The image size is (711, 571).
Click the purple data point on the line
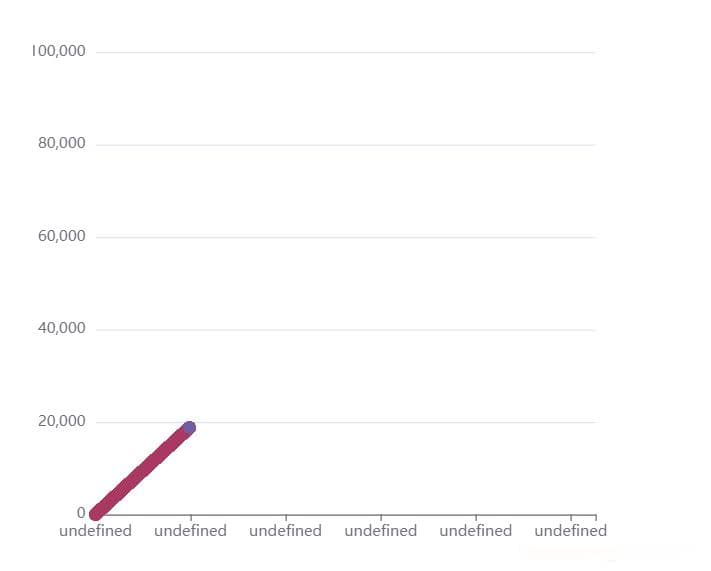(x=189, y=427)
